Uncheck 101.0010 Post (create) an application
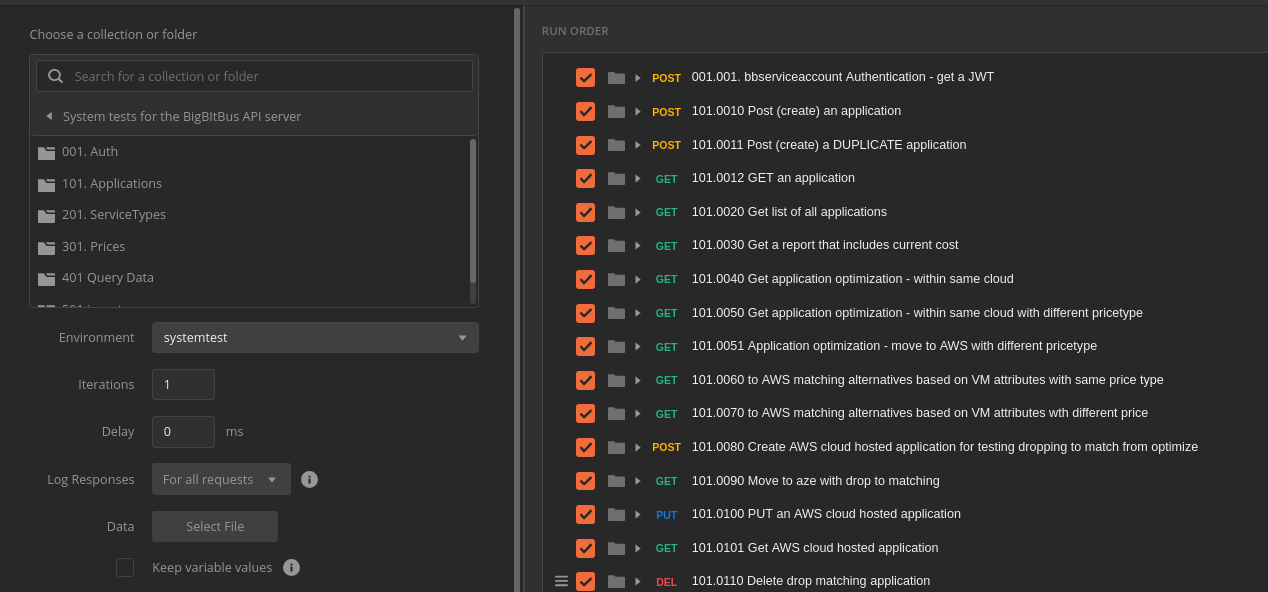The image size is (1268, 592). tap(586, 111)
